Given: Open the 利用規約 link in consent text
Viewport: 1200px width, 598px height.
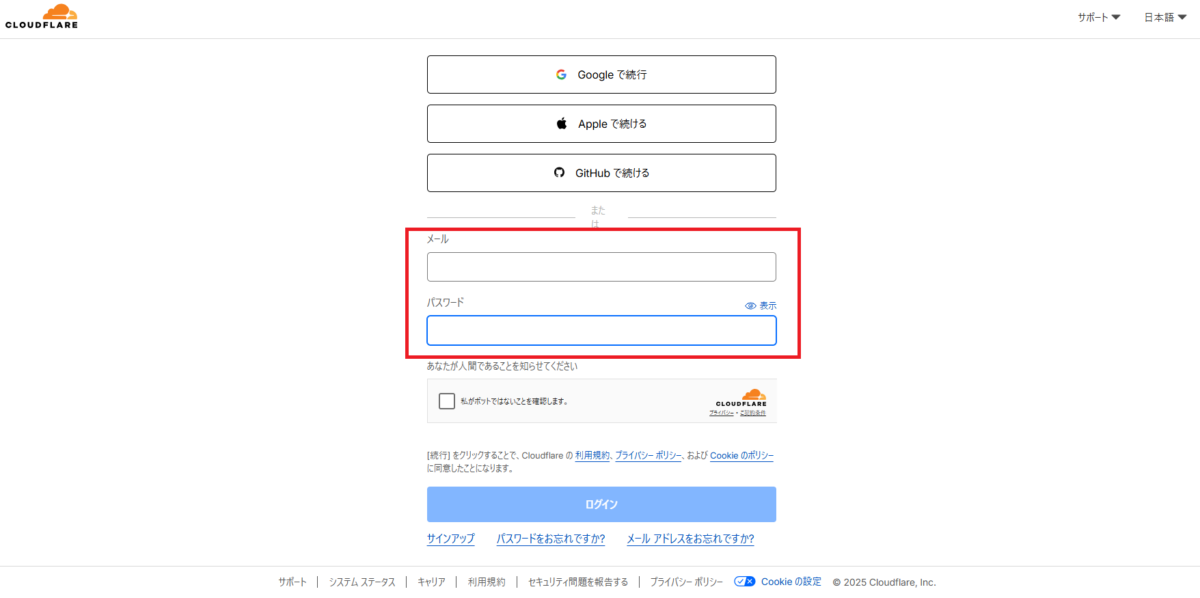Looking at the screenshot, I should point(592,455).
